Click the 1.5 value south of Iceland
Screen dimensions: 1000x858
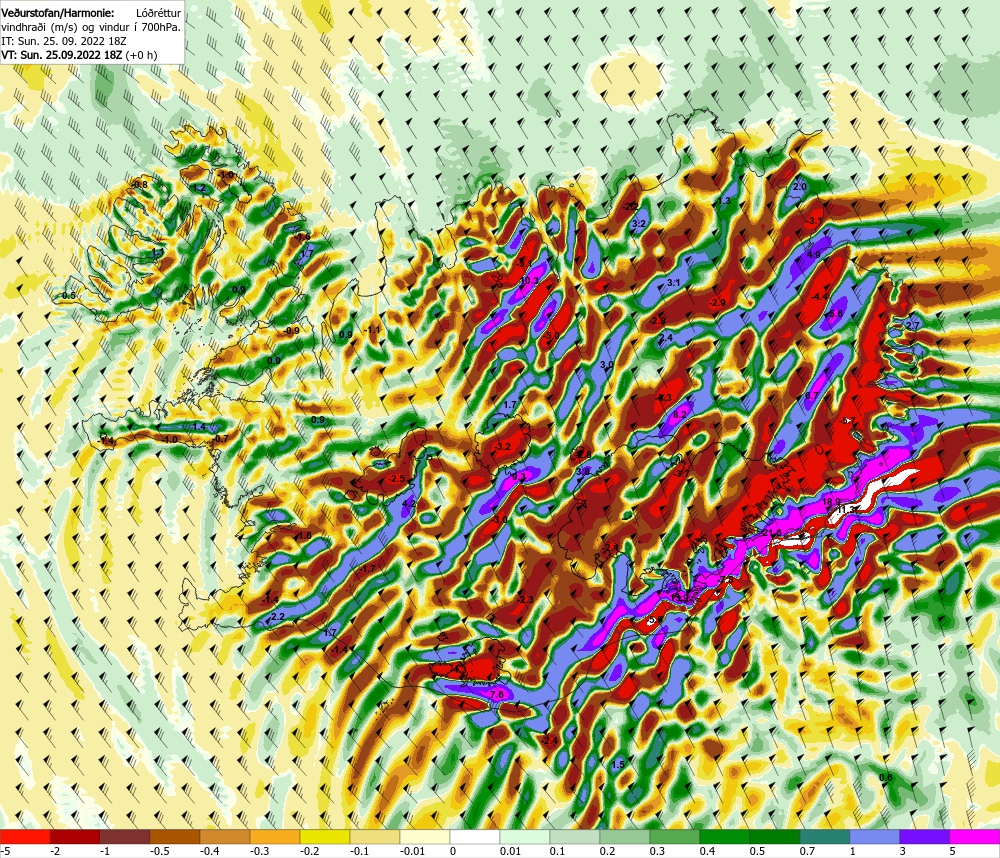tap(618, 765)
